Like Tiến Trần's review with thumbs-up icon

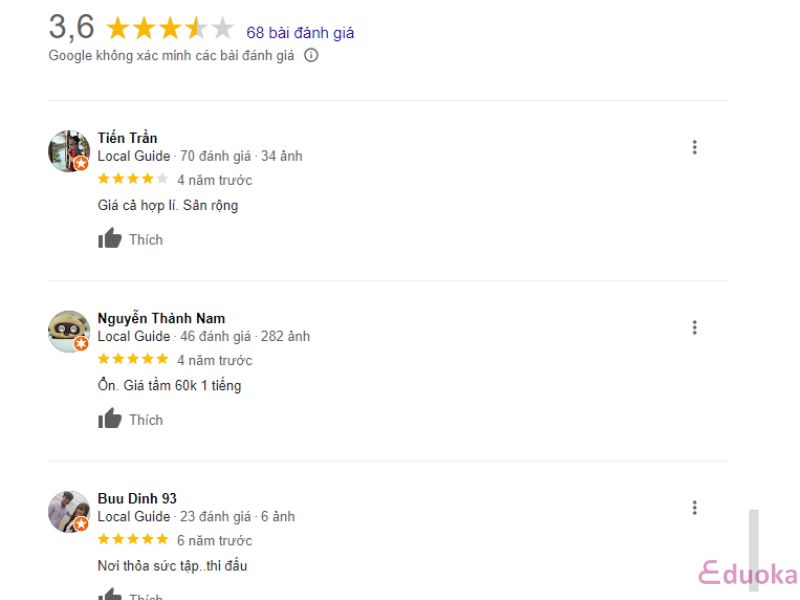click(110, 238)
